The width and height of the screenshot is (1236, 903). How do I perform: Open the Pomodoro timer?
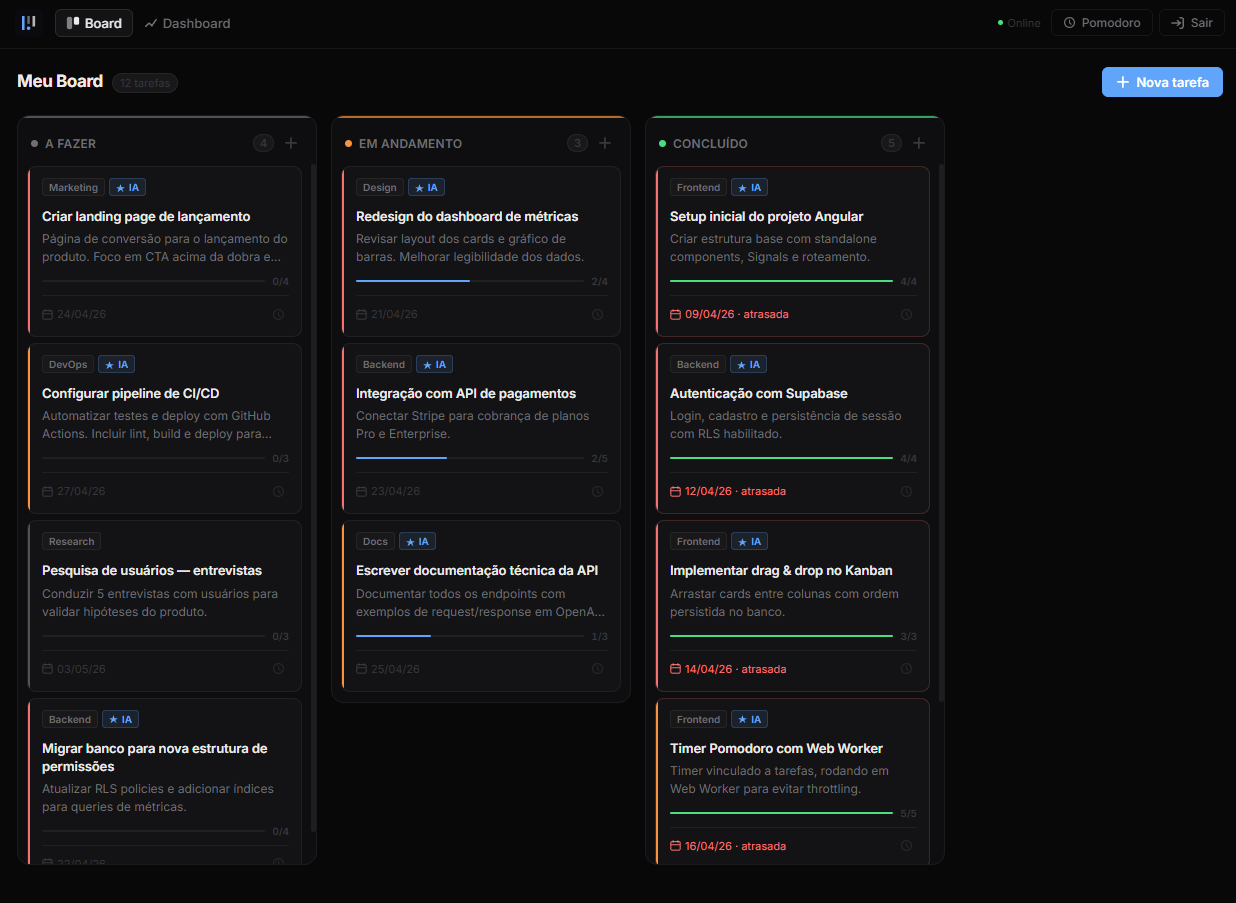click(1101, 23)
